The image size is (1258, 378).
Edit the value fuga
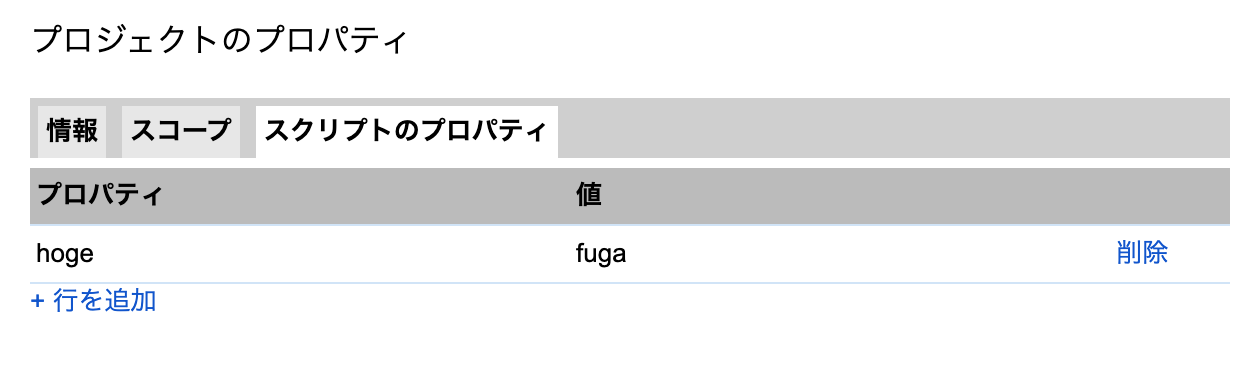(x=601, y=254)
